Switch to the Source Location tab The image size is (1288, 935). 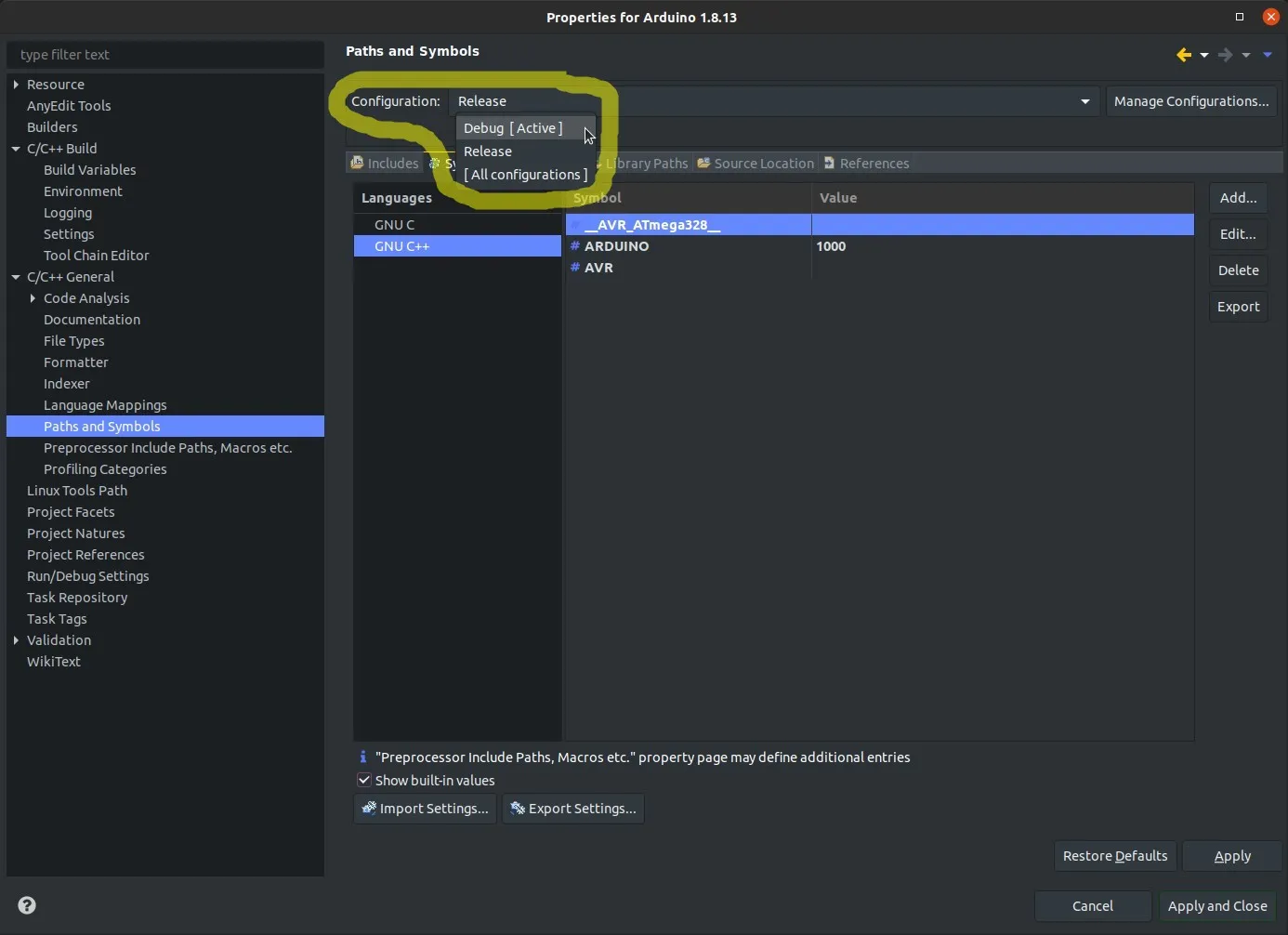point(756,164)
